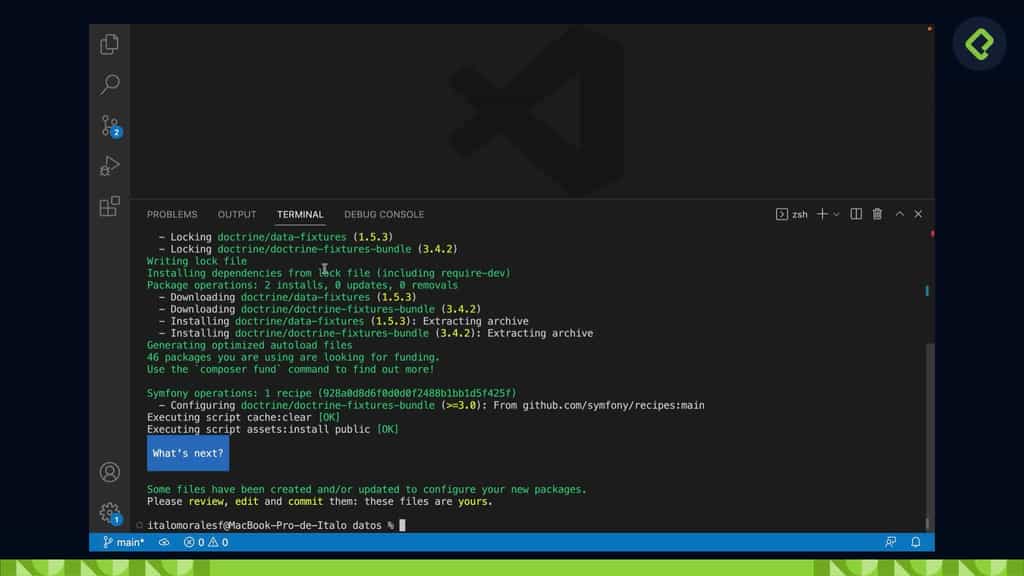Open the Explorer view in activity bar
1024x576 pixels.
point(110,44)
